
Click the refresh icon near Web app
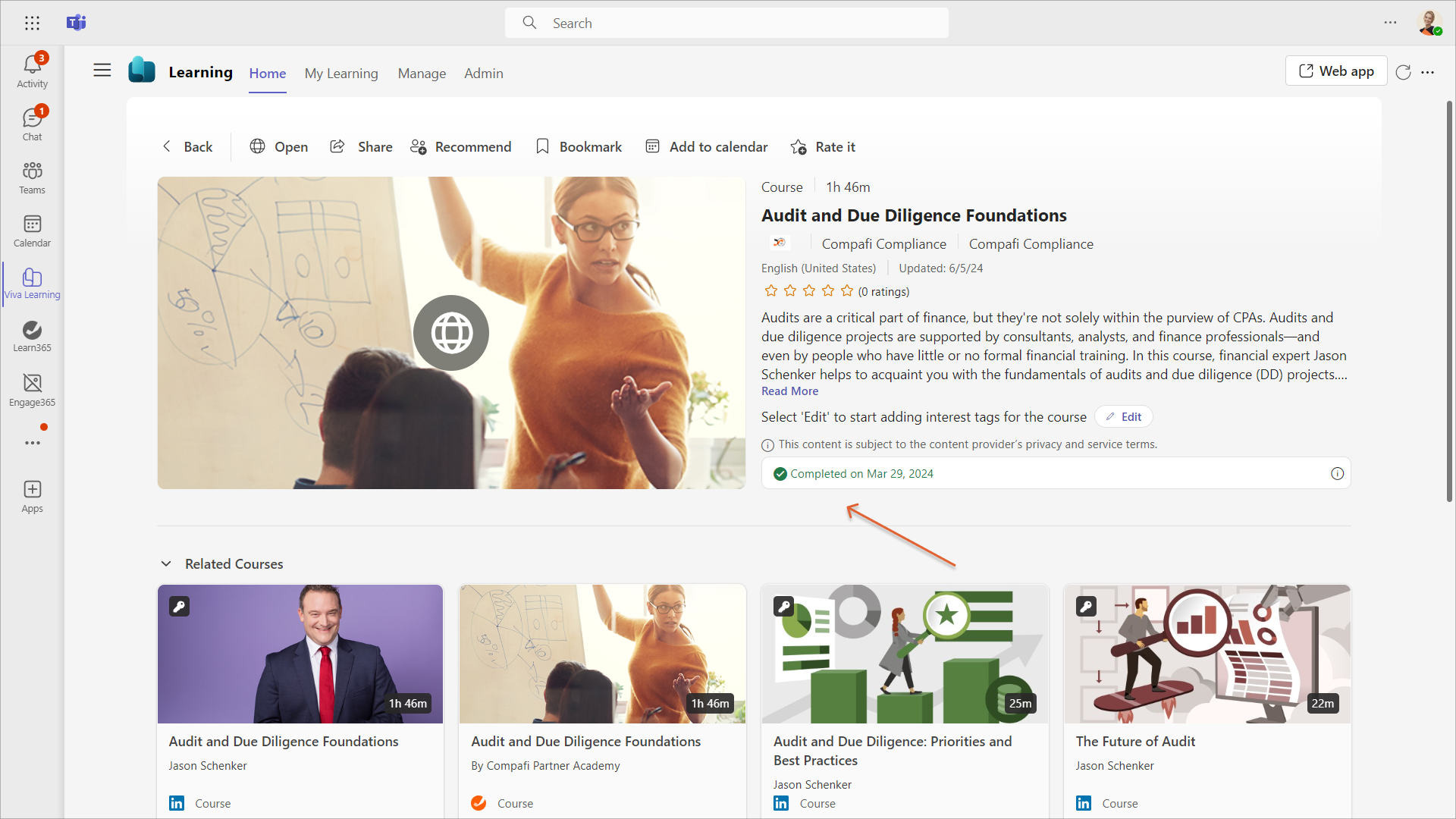(x=1403, y=72)
